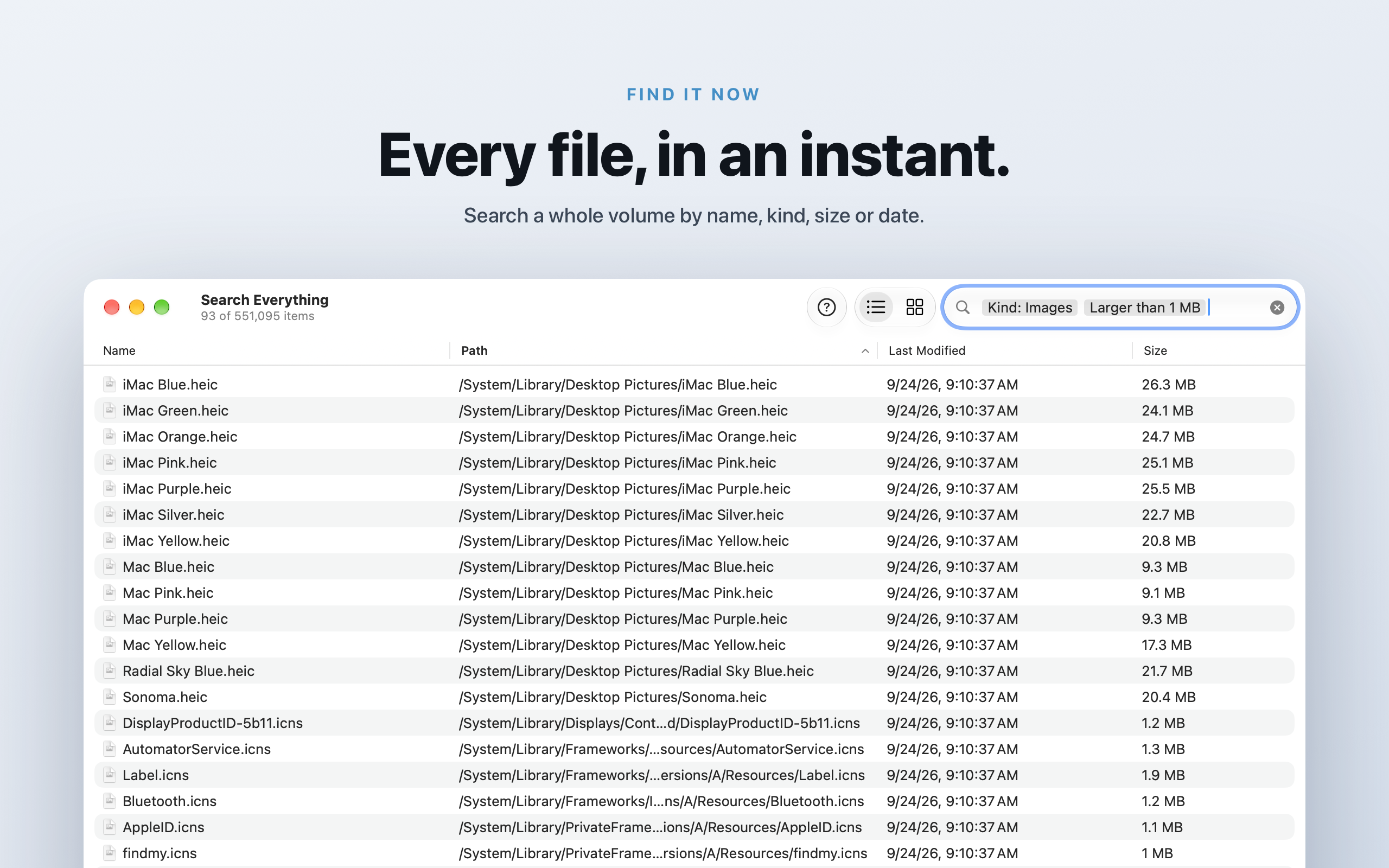This screenshot has height=868, width=1389.
Task: Click the AppleID.icns file icon
Action: pos(110,827)
